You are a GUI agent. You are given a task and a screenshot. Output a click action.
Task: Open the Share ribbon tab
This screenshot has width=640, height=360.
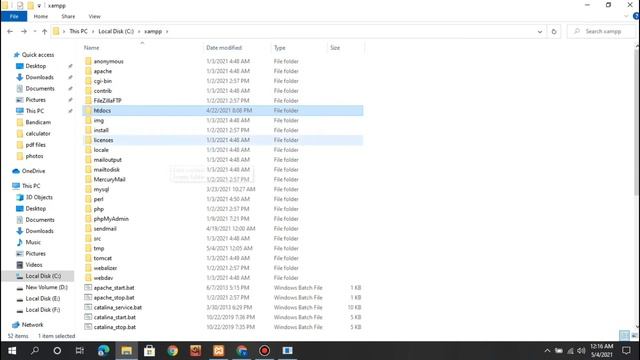pos(68,16)
